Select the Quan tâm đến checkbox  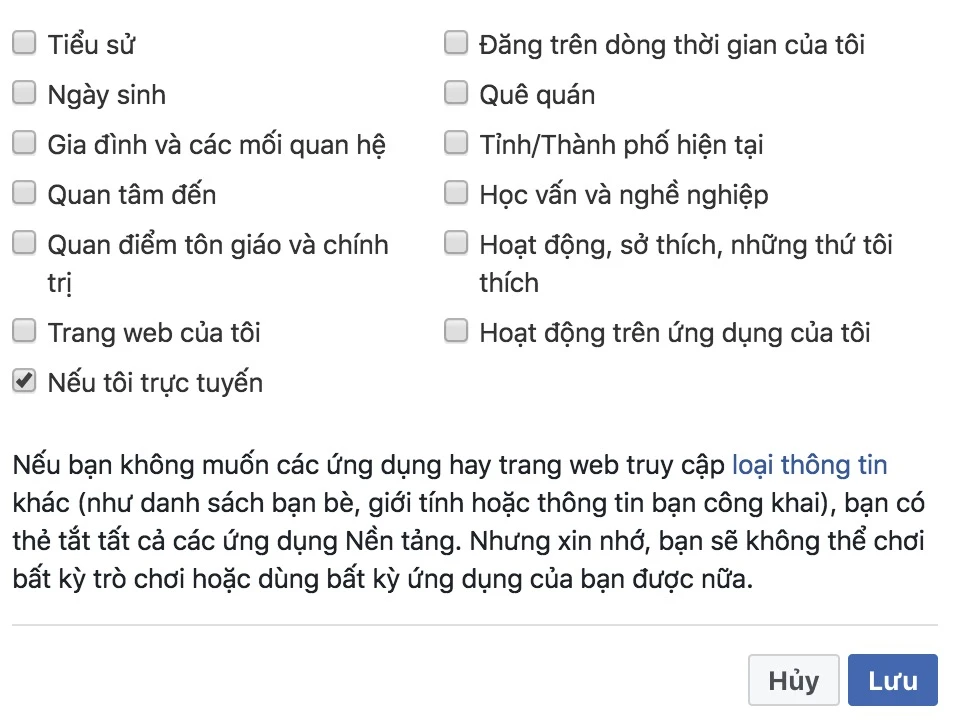click(24, 192)
